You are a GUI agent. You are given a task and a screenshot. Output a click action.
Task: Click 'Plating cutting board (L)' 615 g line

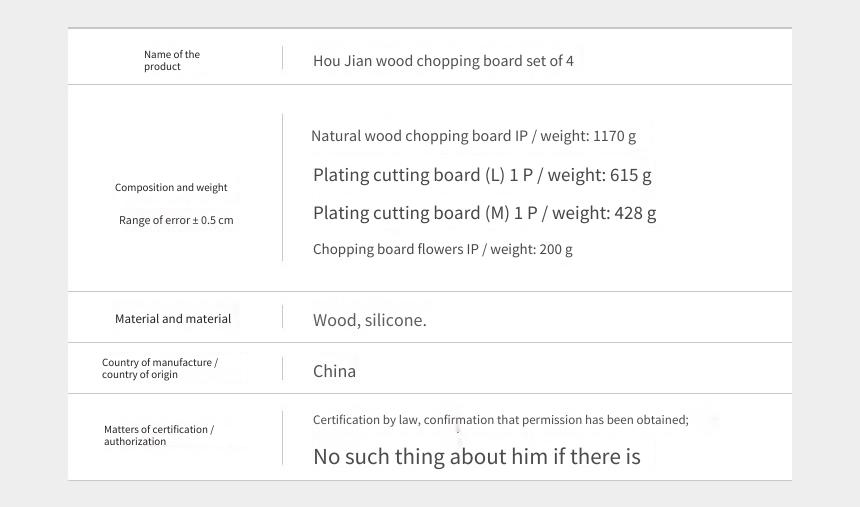click(x=482, y=175)
